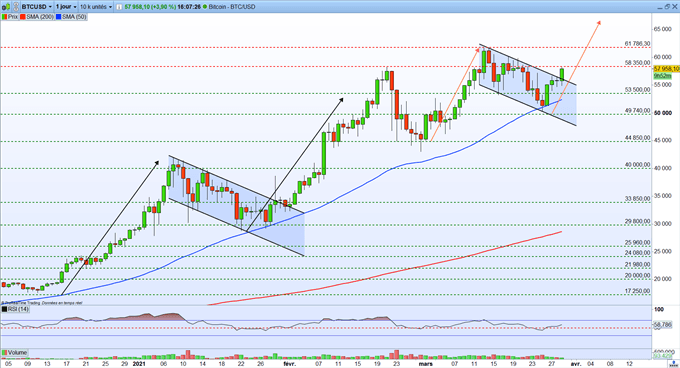Select the 33 850,00 level label

click(x=638, y=199)
